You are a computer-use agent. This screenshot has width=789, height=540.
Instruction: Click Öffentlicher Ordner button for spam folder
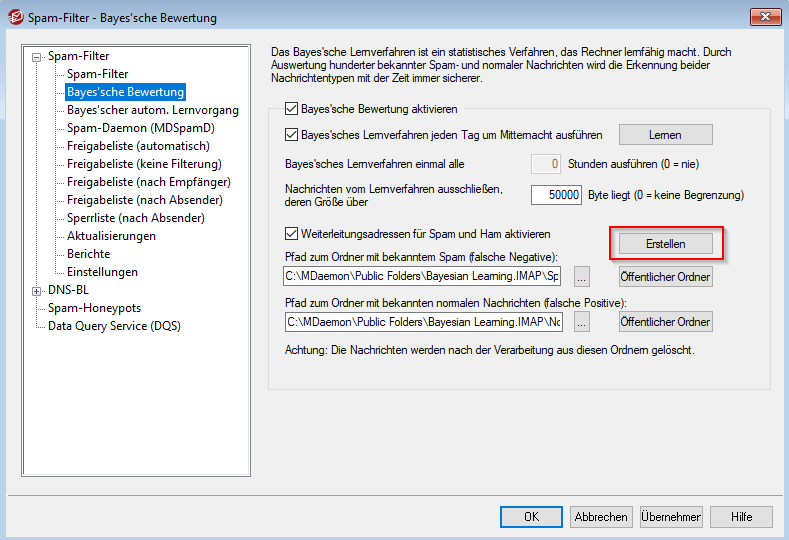[665, 277]
